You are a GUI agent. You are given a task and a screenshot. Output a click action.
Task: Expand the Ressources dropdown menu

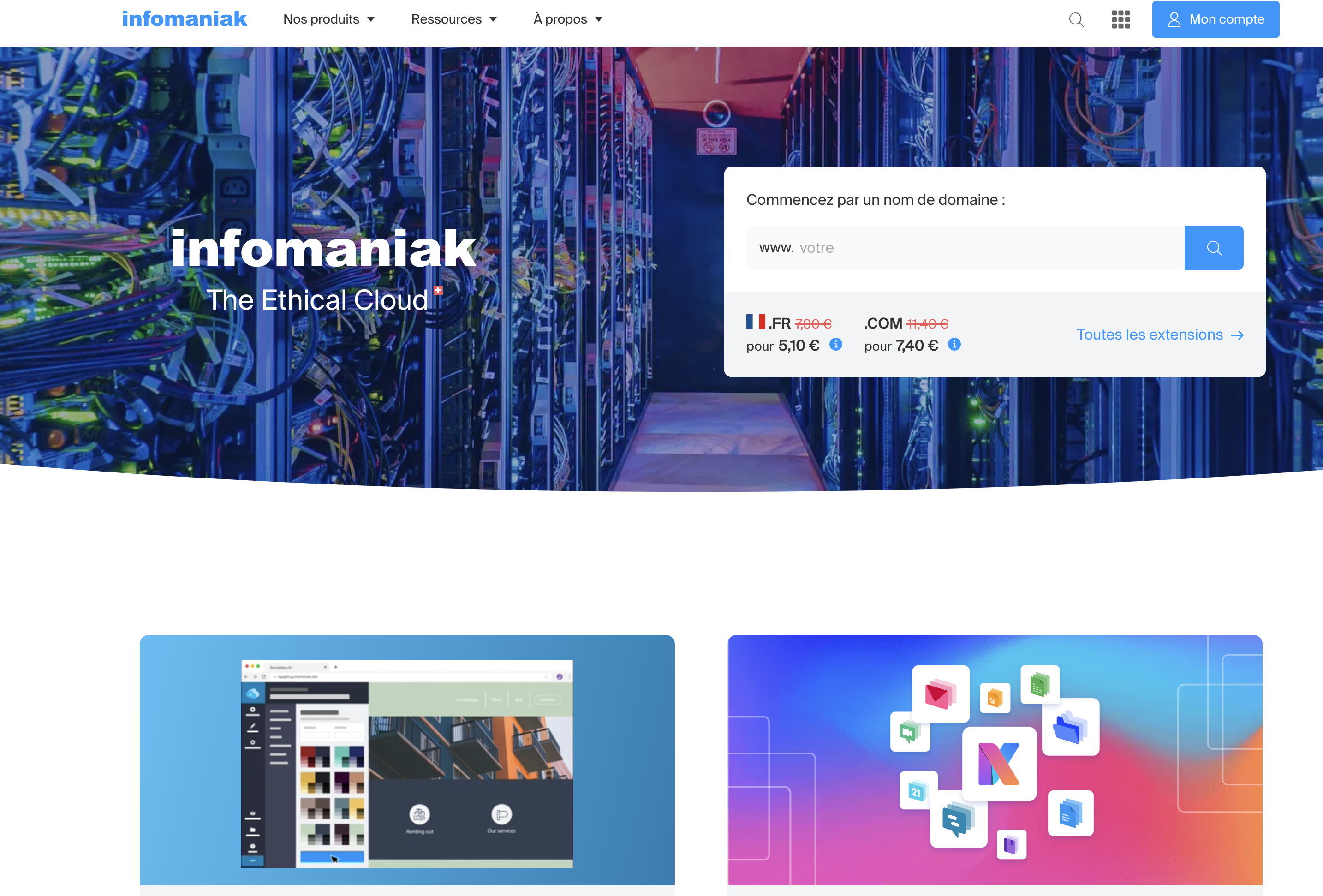454,19
